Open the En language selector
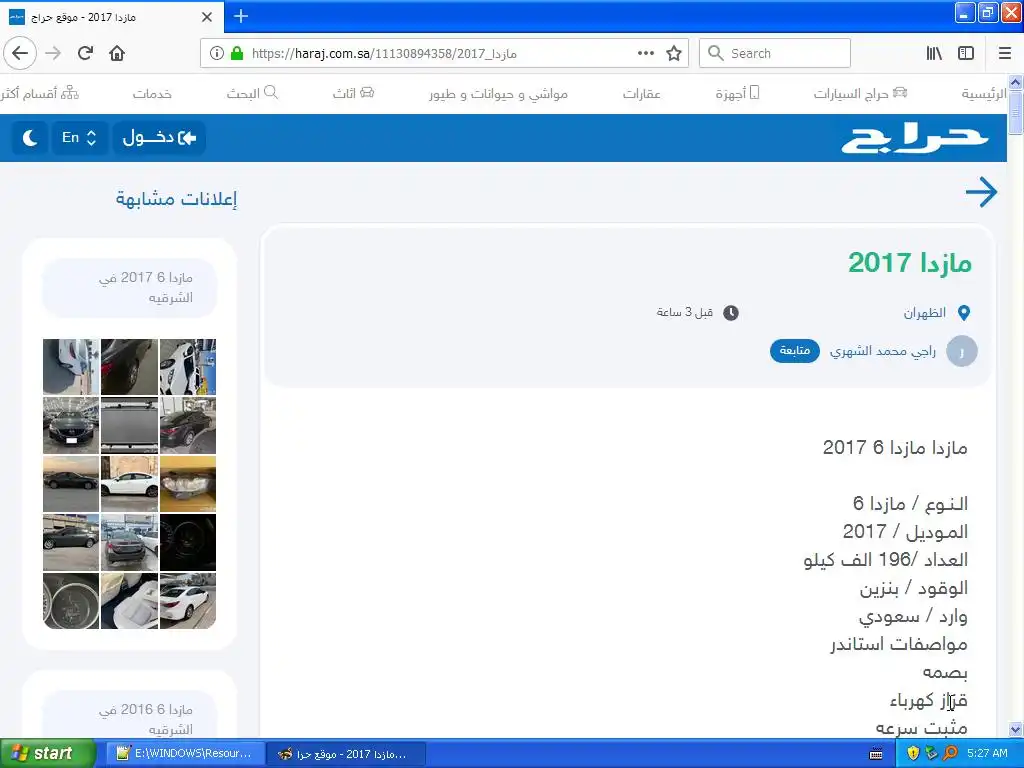Viewport: 1024px width, 768px height. 78,138
